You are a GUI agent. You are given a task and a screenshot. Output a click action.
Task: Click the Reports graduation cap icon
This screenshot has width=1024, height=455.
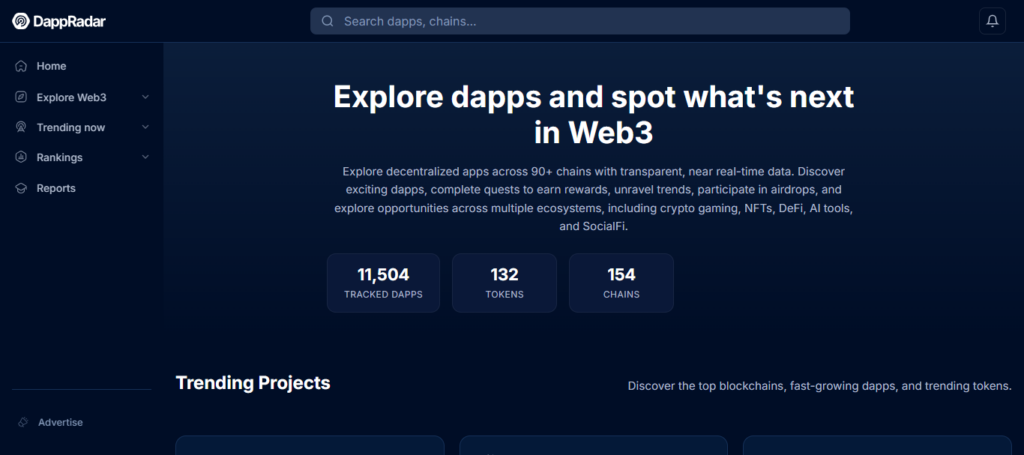pyautogui.click(x=21, y=188)
